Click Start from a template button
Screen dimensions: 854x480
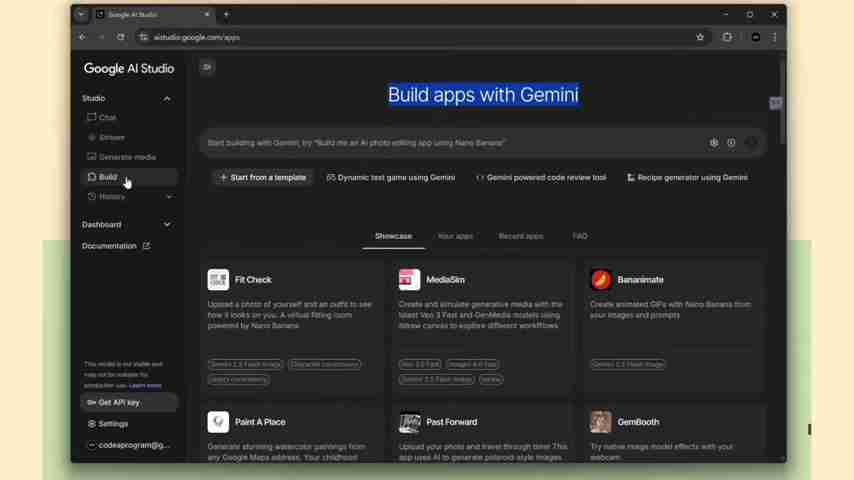pos(263,178)
